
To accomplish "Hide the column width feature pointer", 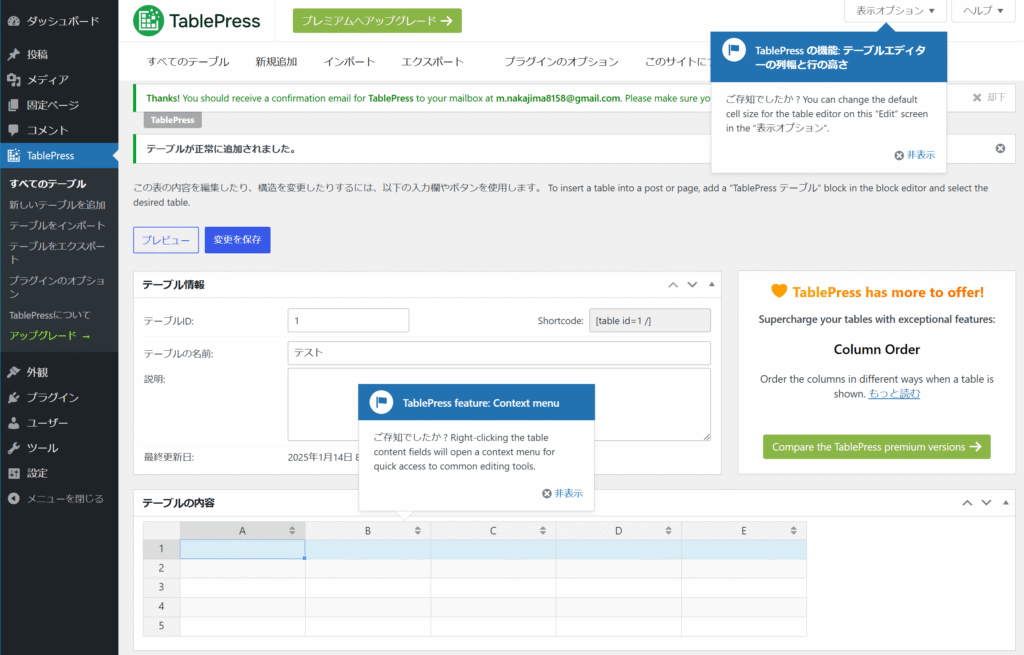I will [x=915, y=155].
